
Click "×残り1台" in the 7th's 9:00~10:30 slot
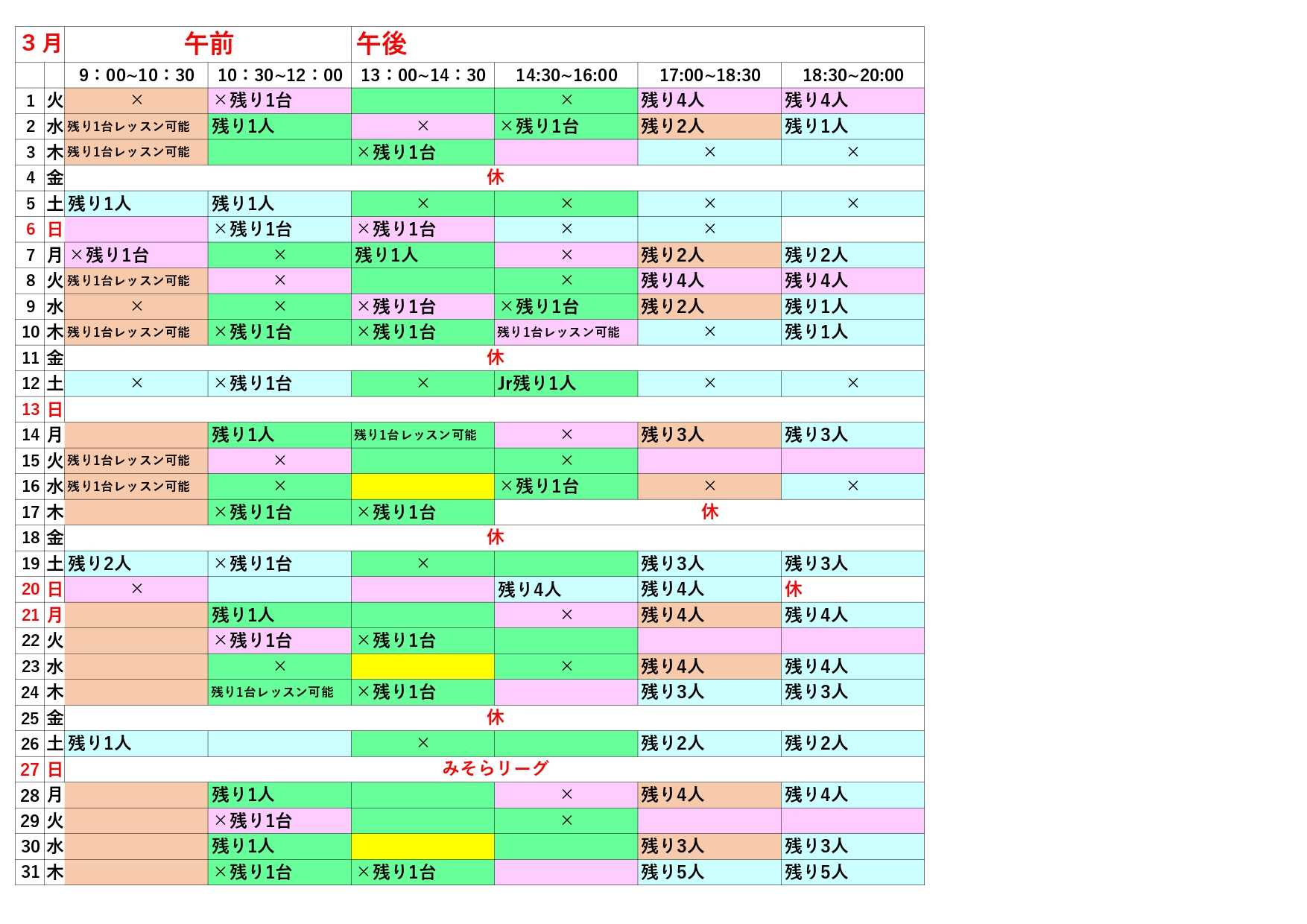point(110,255)
